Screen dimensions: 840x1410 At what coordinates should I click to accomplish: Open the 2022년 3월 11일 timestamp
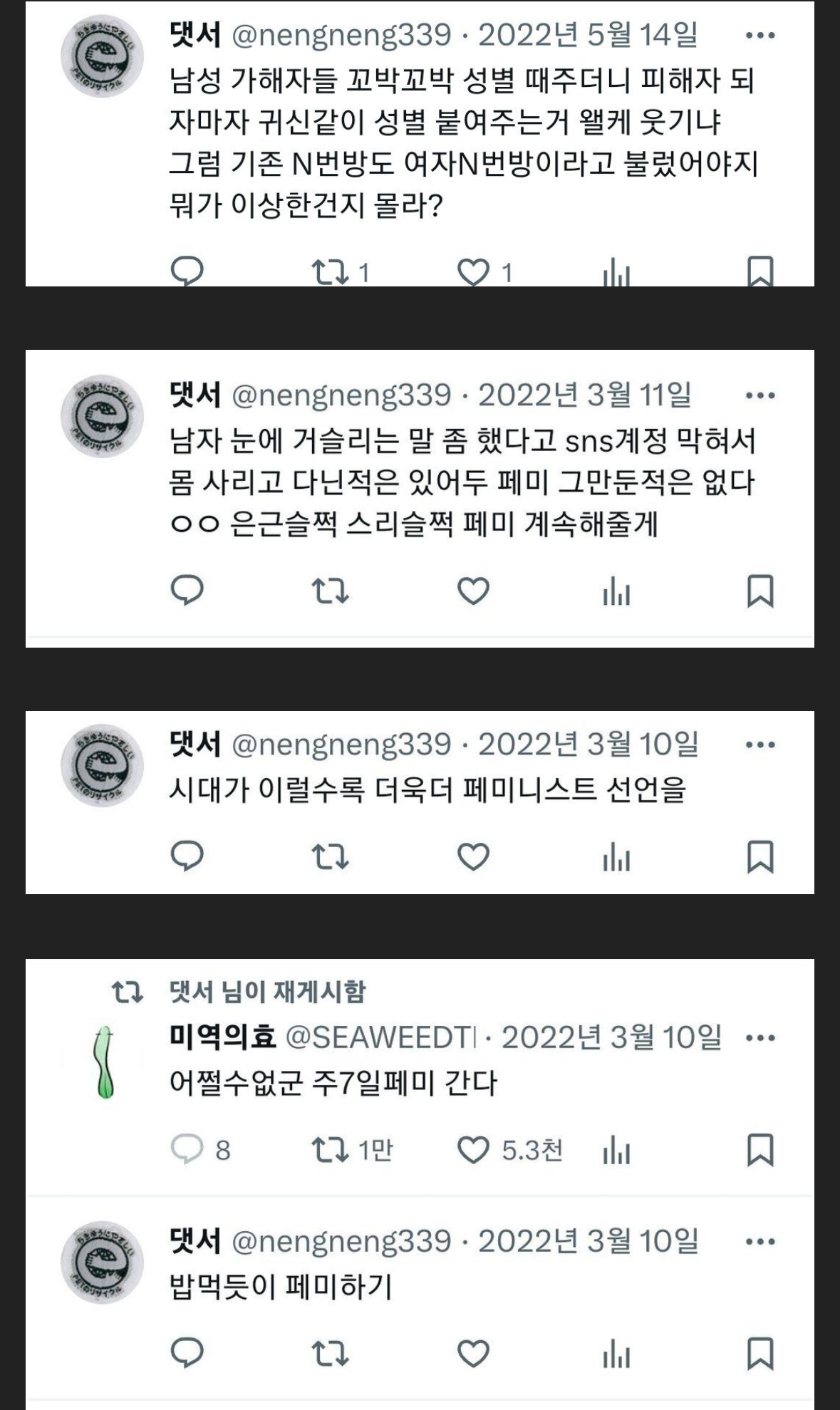584,395
